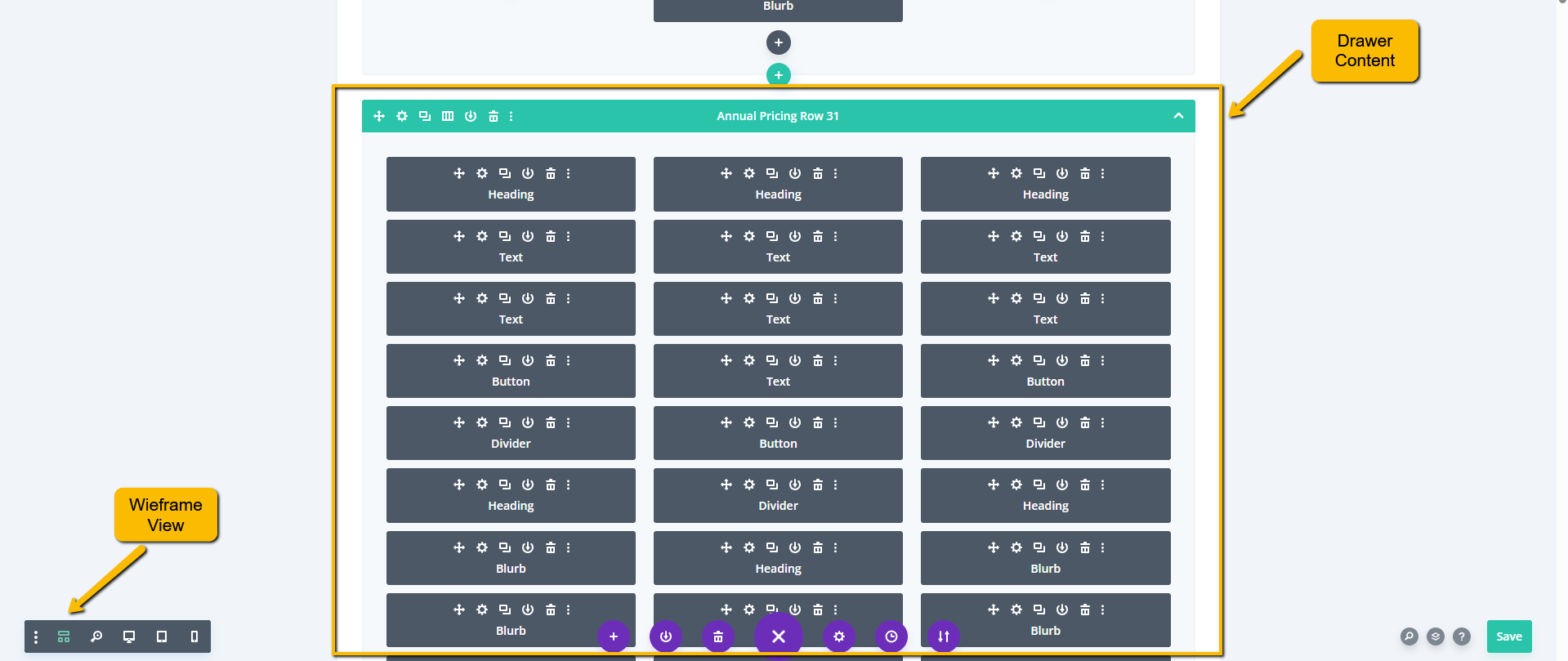
Task: Duplicate the Annual Pricing Row 31 row
Action: pyautogui.click(x=425, y=116)
